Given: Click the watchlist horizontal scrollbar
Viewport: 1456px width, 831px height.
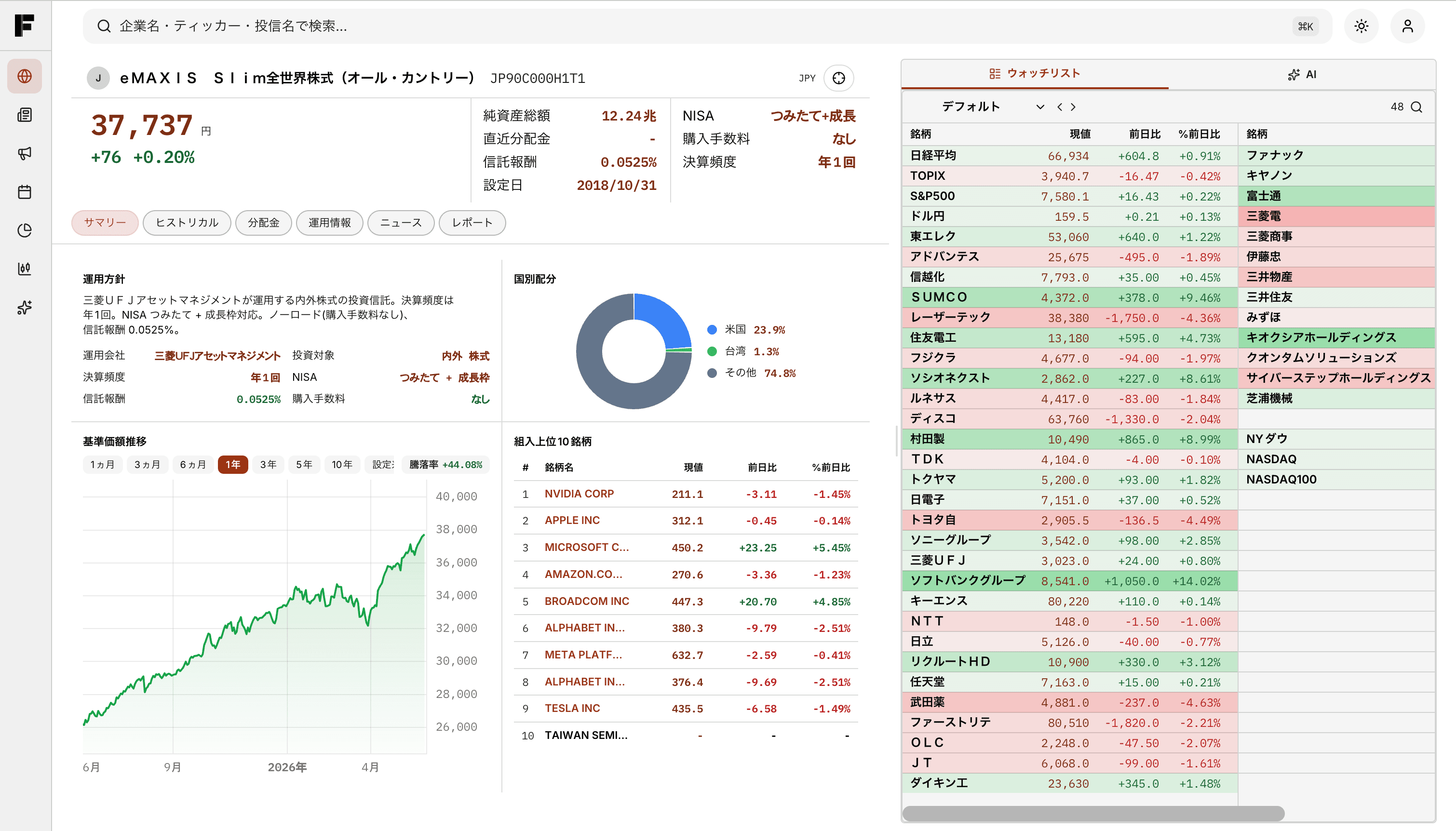Looking at the screenshot, I should click(x=1093, y=813).
